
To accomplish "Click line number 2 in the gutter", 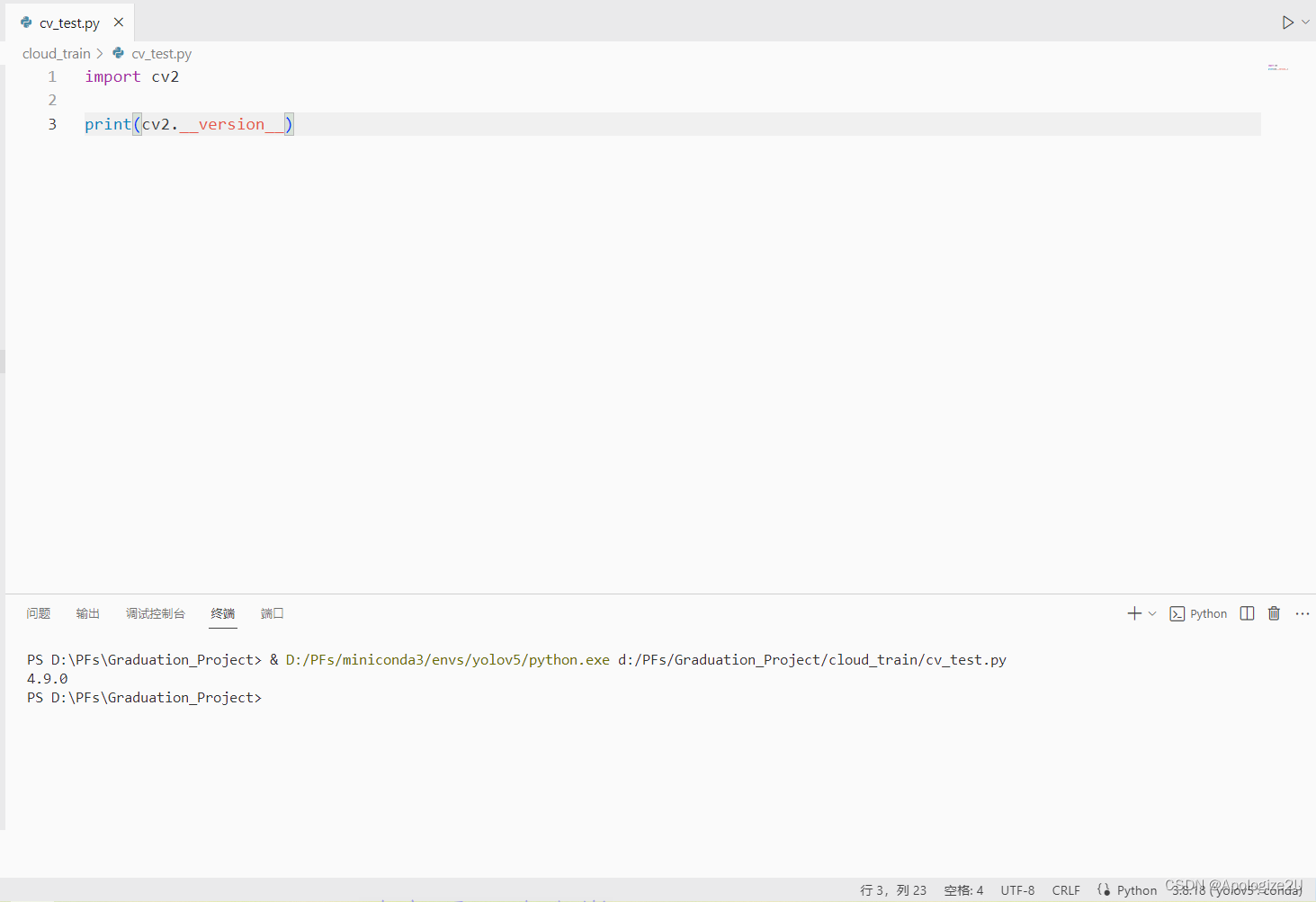I will click(52, 100).
